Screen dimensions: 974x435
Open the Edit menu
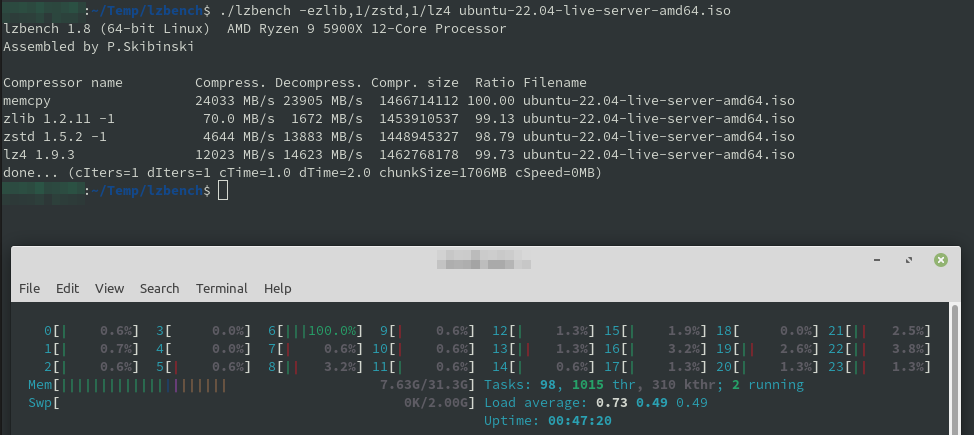click(67, 288)
